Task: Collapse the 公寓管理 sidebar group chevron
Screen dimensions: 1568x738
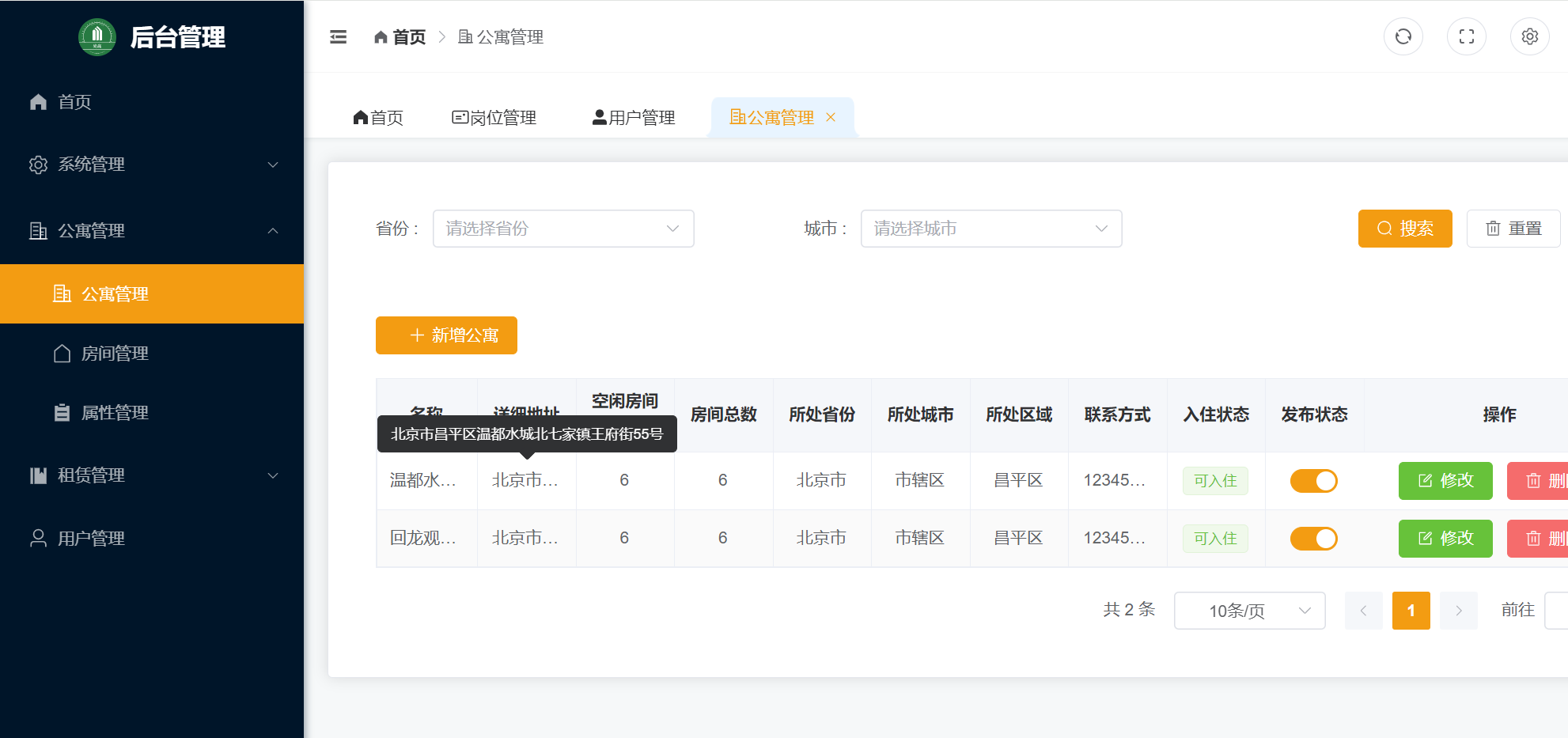Action: pos(273,231)
